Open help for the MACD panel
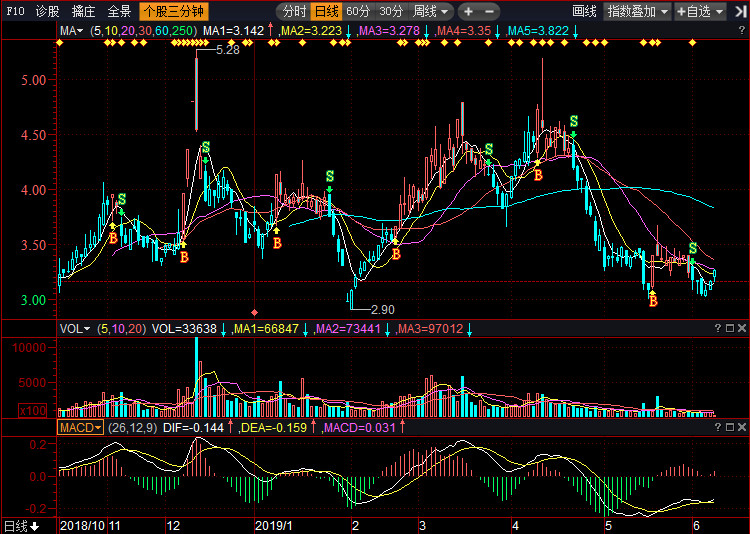 coord(716,427)
